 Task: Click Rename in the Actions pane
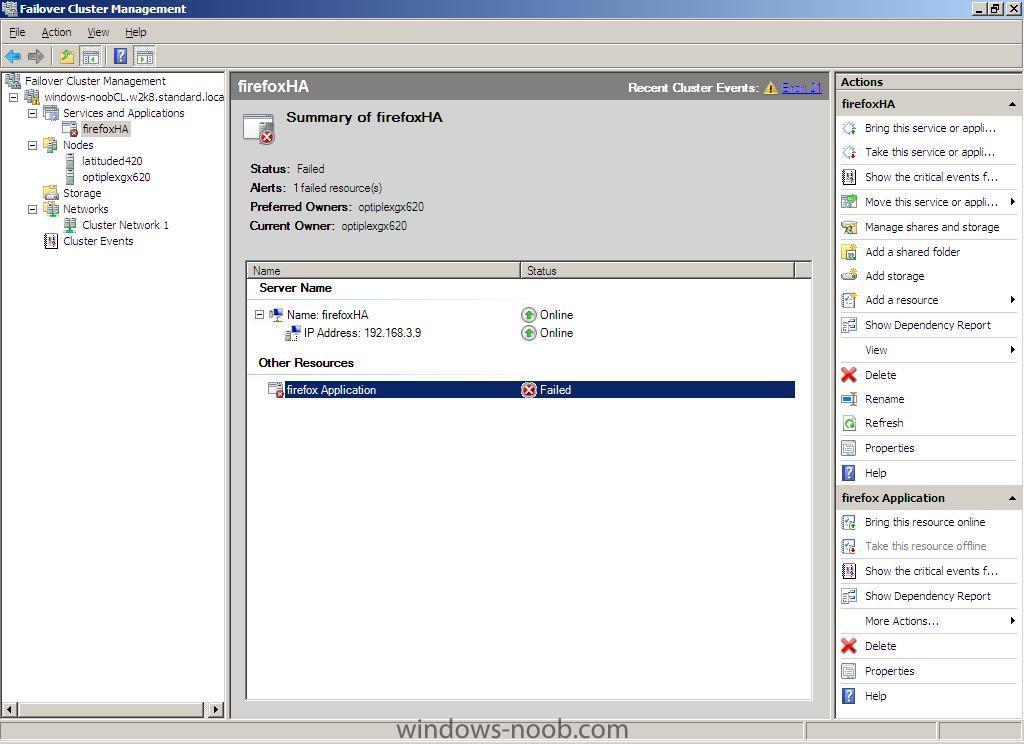[884, 399]
